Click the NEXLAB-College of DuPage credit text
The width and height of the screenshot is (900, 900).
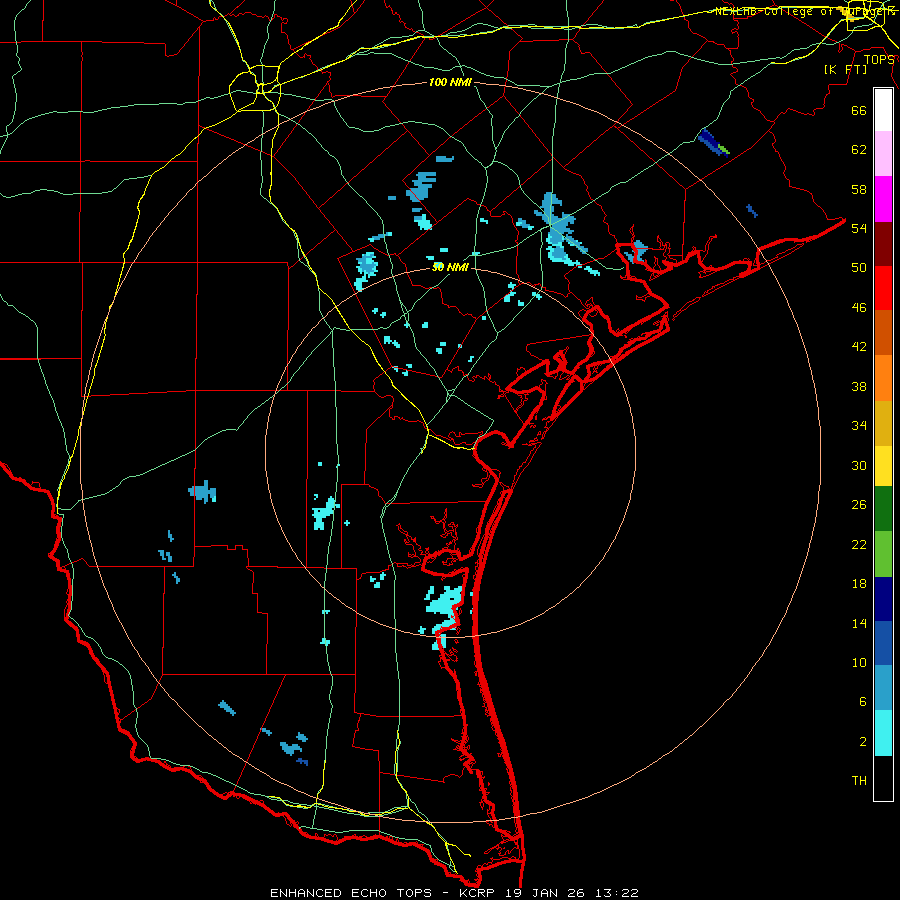point(804,11)
